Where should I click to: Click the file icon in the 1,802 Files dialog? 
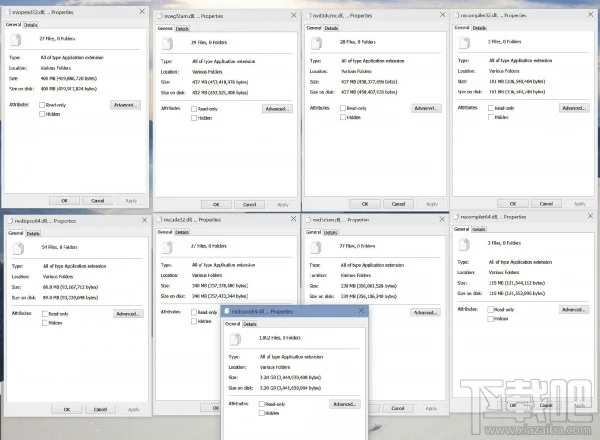(x=237, y=341)
